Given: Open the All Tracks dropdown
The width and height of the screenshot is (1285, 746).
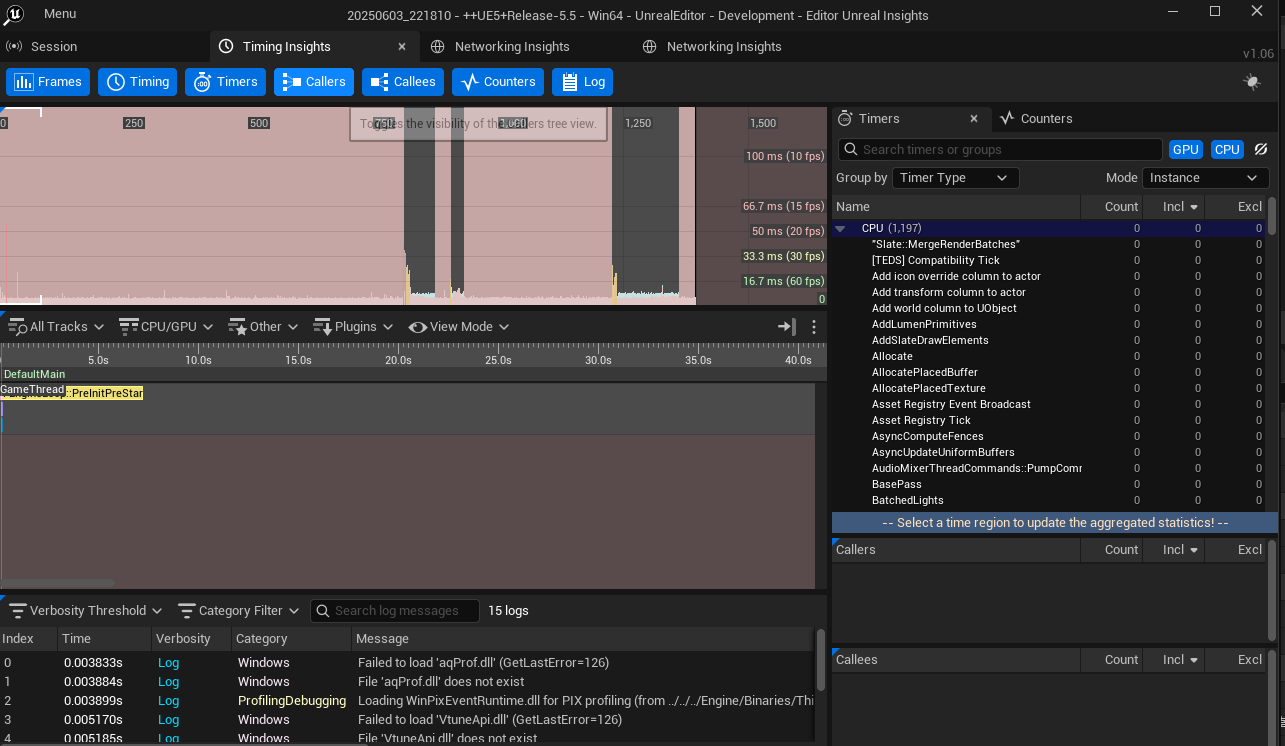Looking at the screenshot, I should [56, 326].
